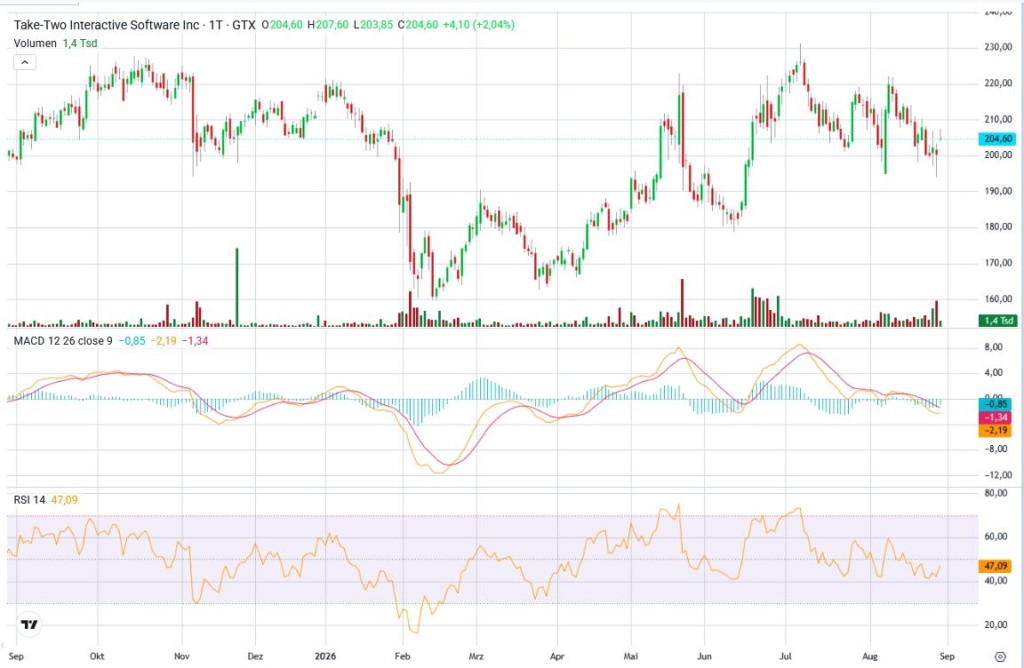Click the 190,00 price level on the price axis
This screenshot has width=1024, height=668.
click(x=998, y=191)
